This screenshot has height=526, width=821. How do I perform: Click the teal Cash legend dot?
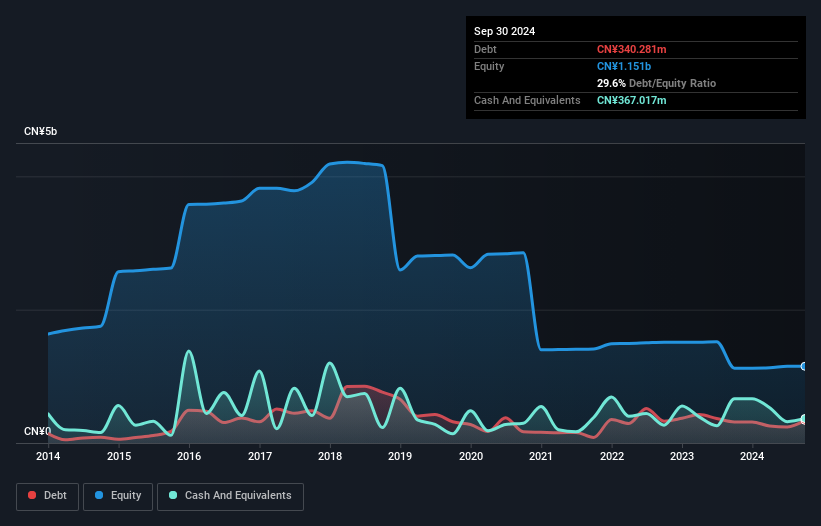click(x=173, y=495)
